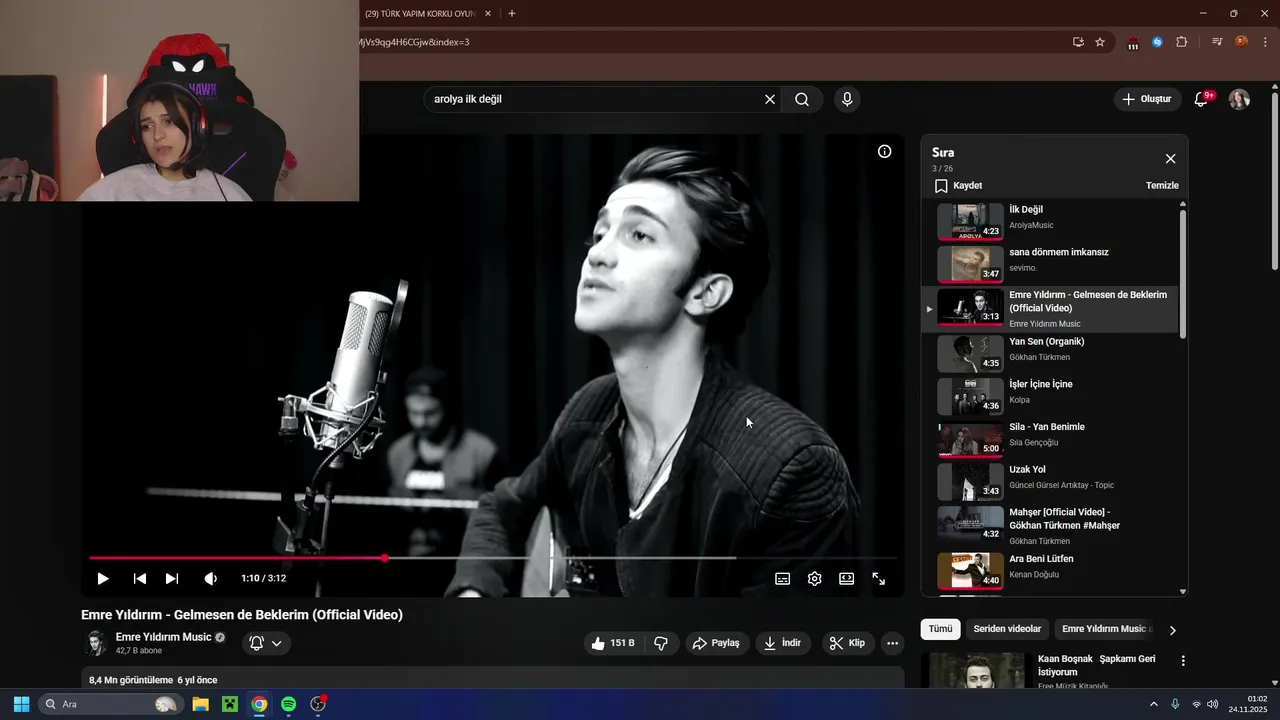Image resolution: width=1280 pixels, height=720 pixels.
Task: Open a new browser tab with plus
Action: coord(512,14)
